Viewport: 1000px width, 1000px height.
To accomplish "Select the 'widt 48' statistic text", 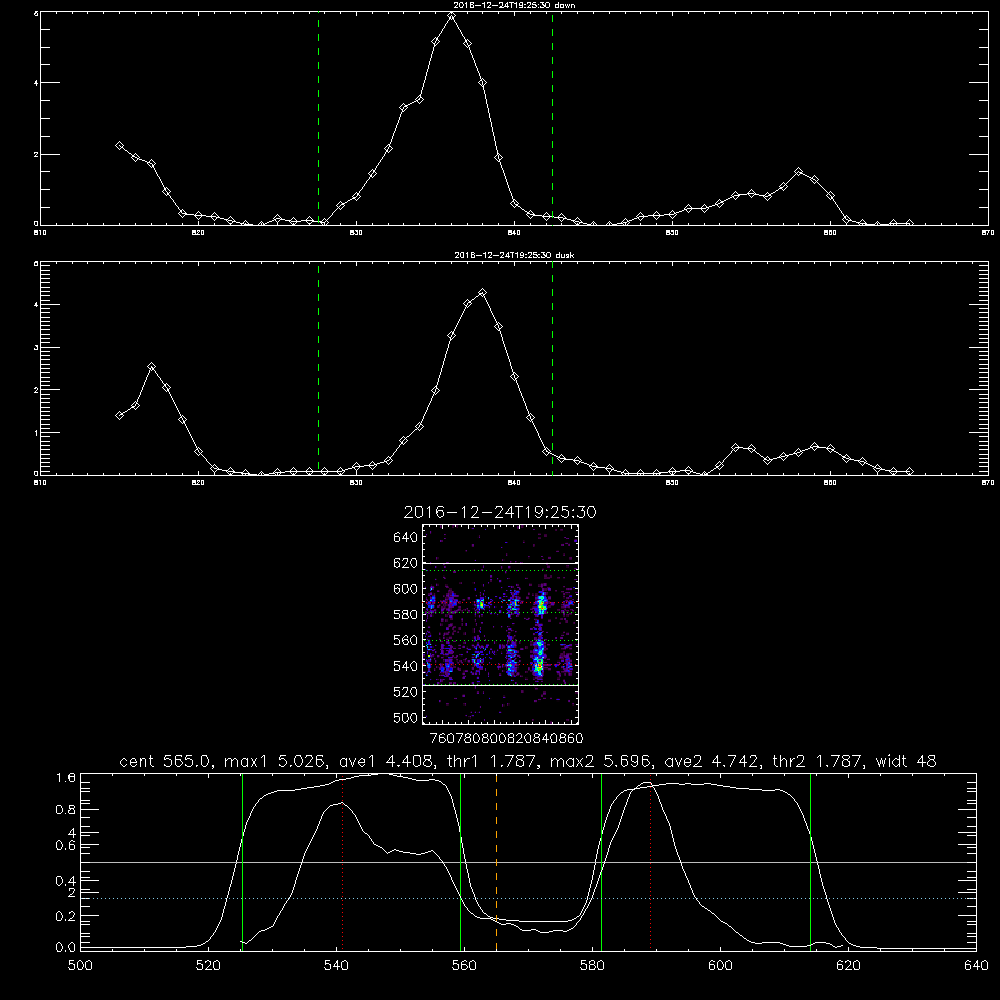I will pyautogui.click(x=906, y=761).
